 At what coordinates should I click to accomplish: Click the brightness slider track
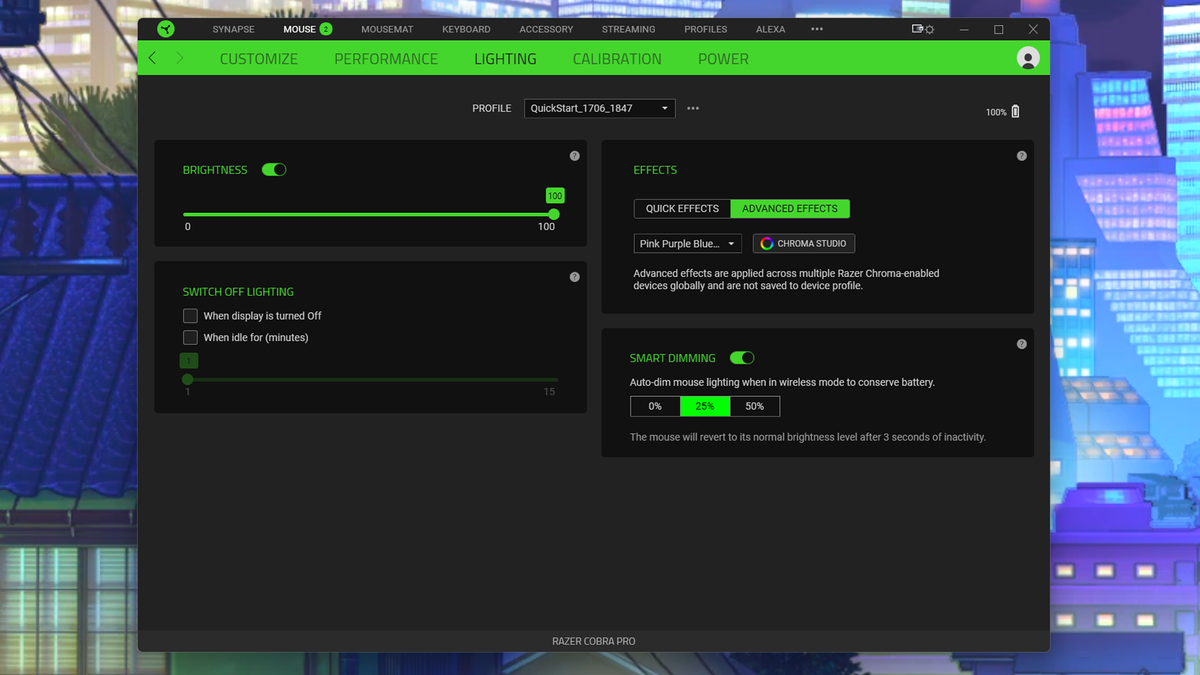pos(368,214)
